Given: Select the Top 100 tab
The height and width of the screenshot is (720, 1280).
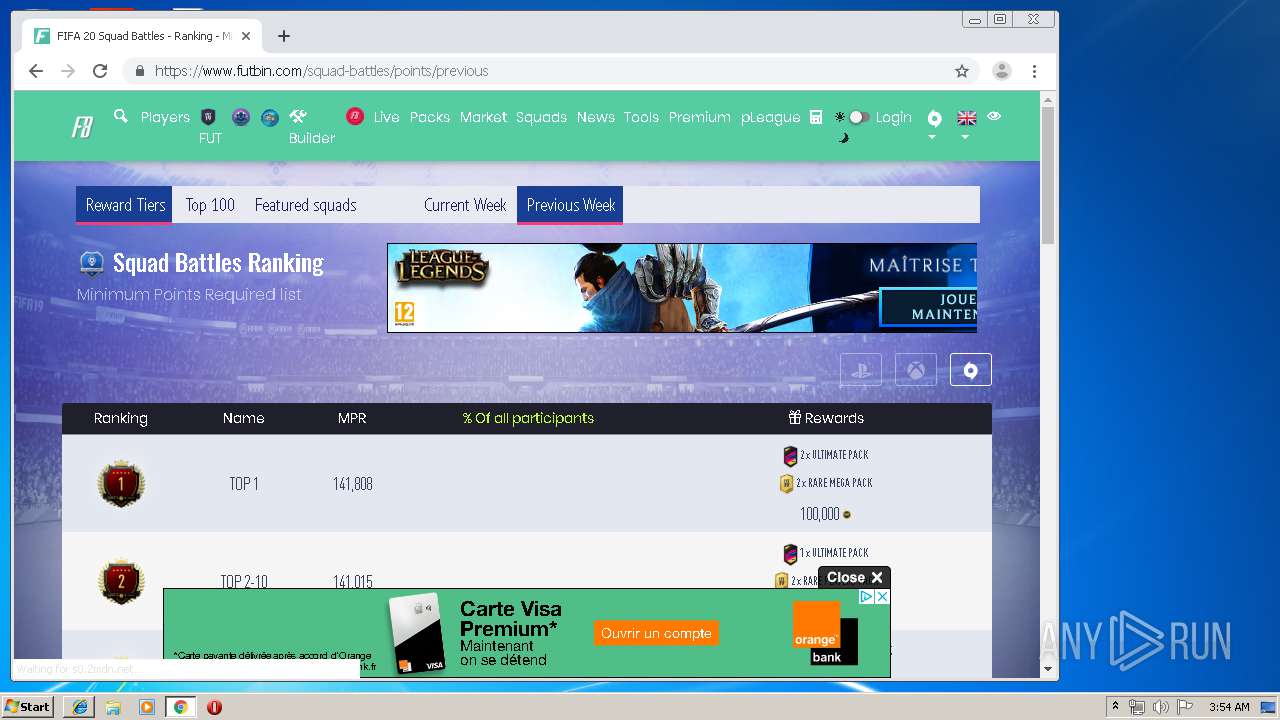Looking at the screenshot, I should click(x=210, y=204).
